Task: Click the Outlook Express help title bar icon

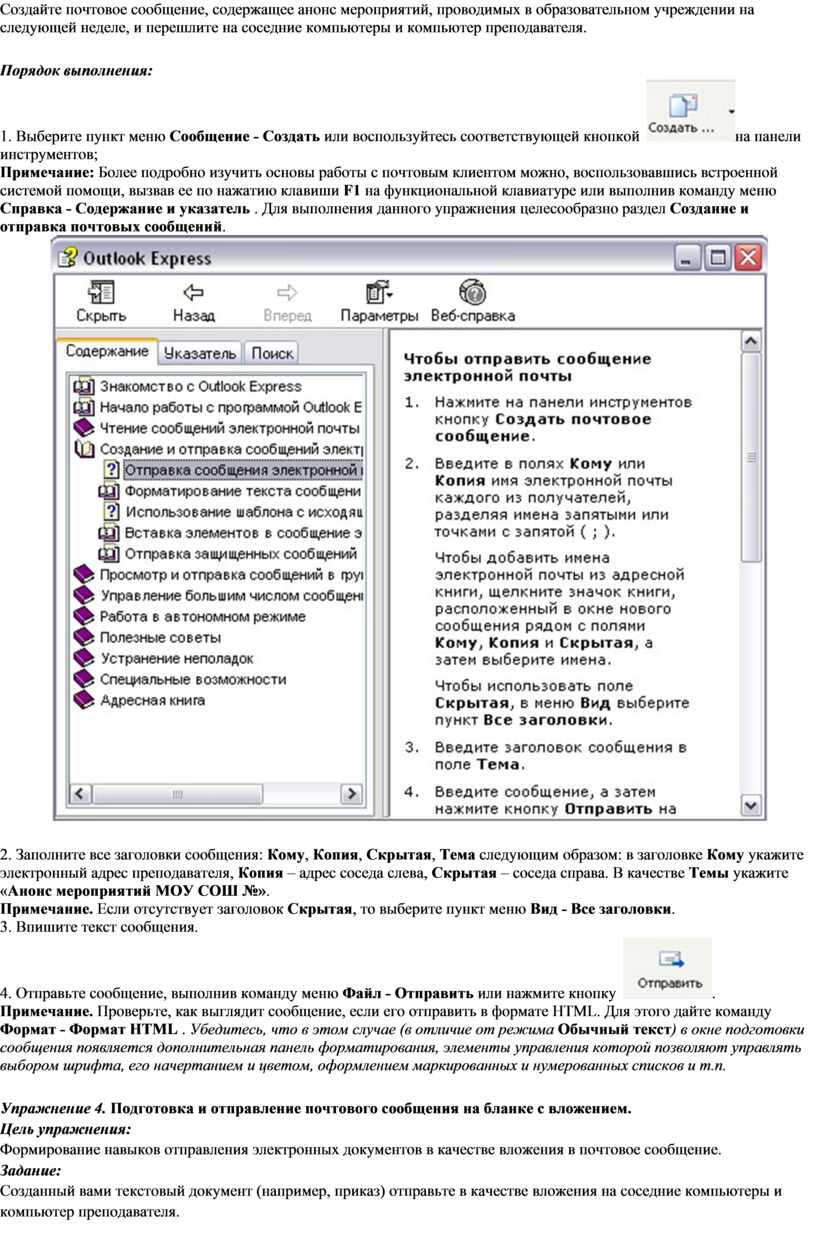Action: (68, 258)
